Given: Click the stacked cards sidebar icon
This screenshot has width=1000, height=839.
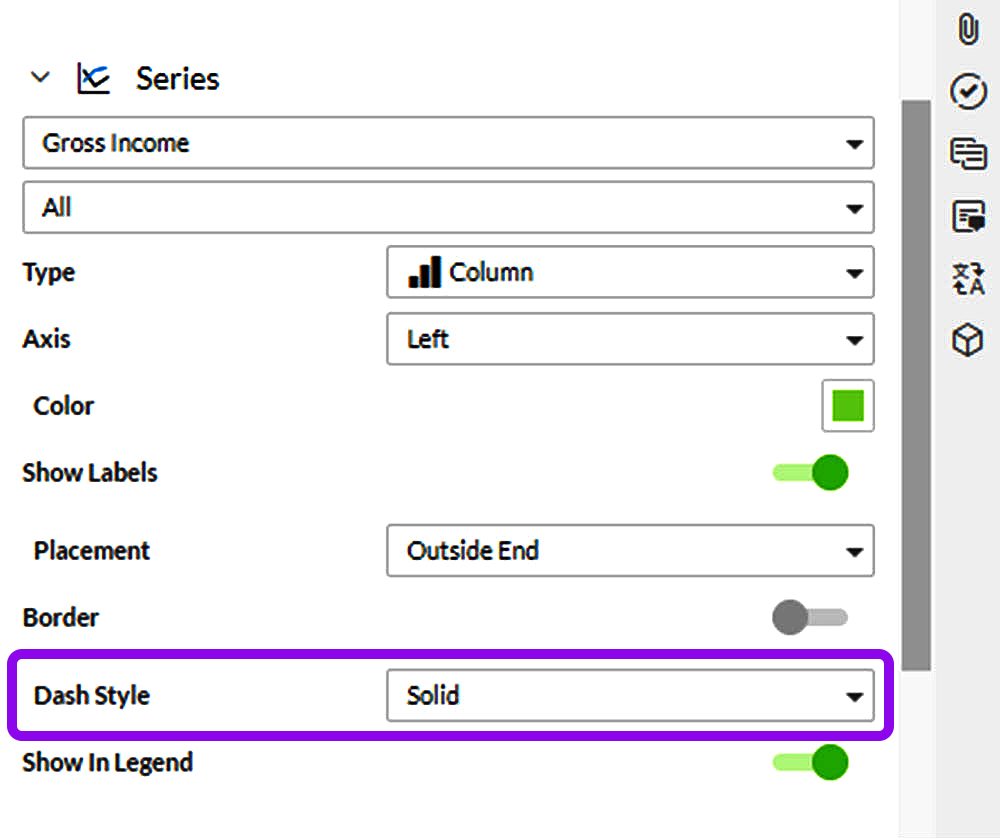Looking at the screenshot, I should (x=967, y=154).
